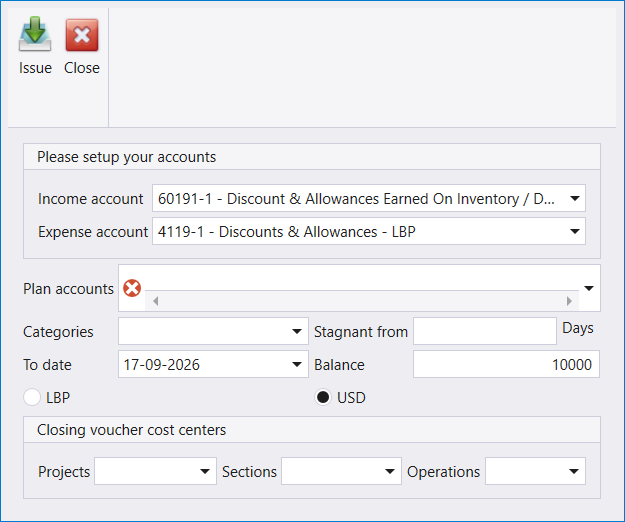Open the Operations cost center dropdown
The width and height of the screenshot is (625, 522).
pos(574,471)
